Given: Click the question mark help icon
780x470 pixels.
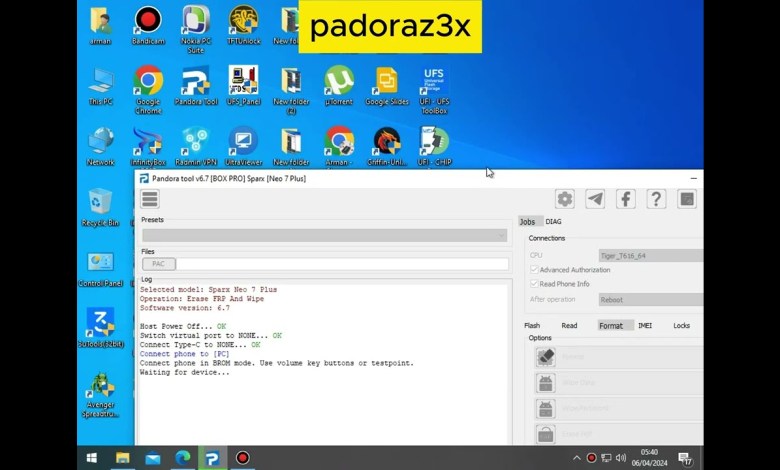Looking at the screenshot, I should click(656, 199).
